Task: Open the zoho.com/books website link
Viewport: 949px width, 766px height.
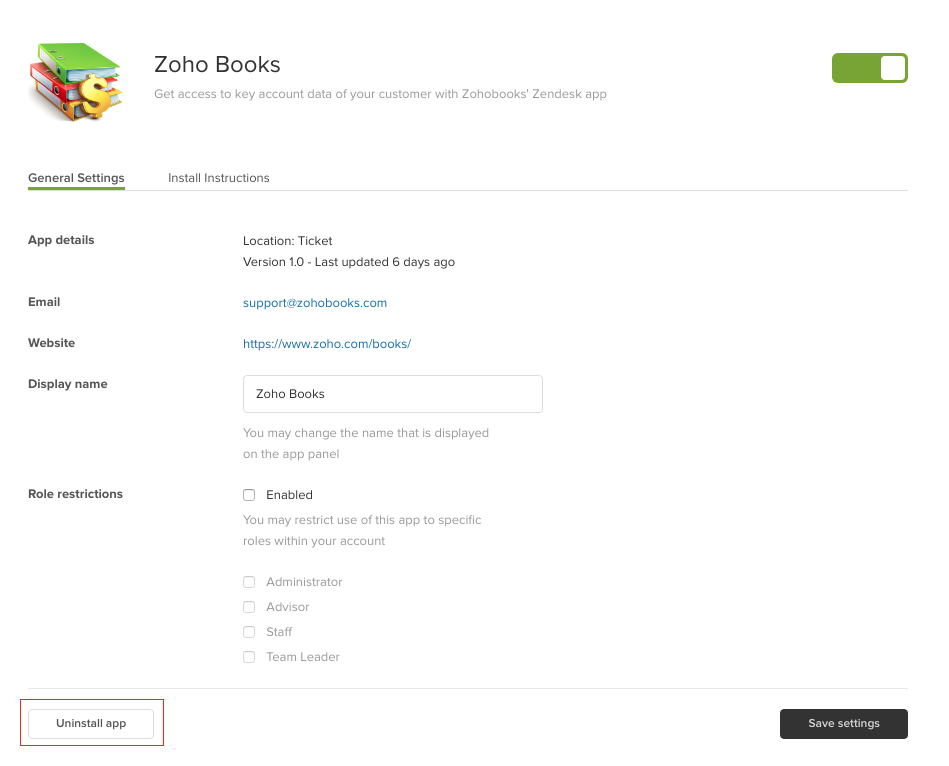Action: 327,344
